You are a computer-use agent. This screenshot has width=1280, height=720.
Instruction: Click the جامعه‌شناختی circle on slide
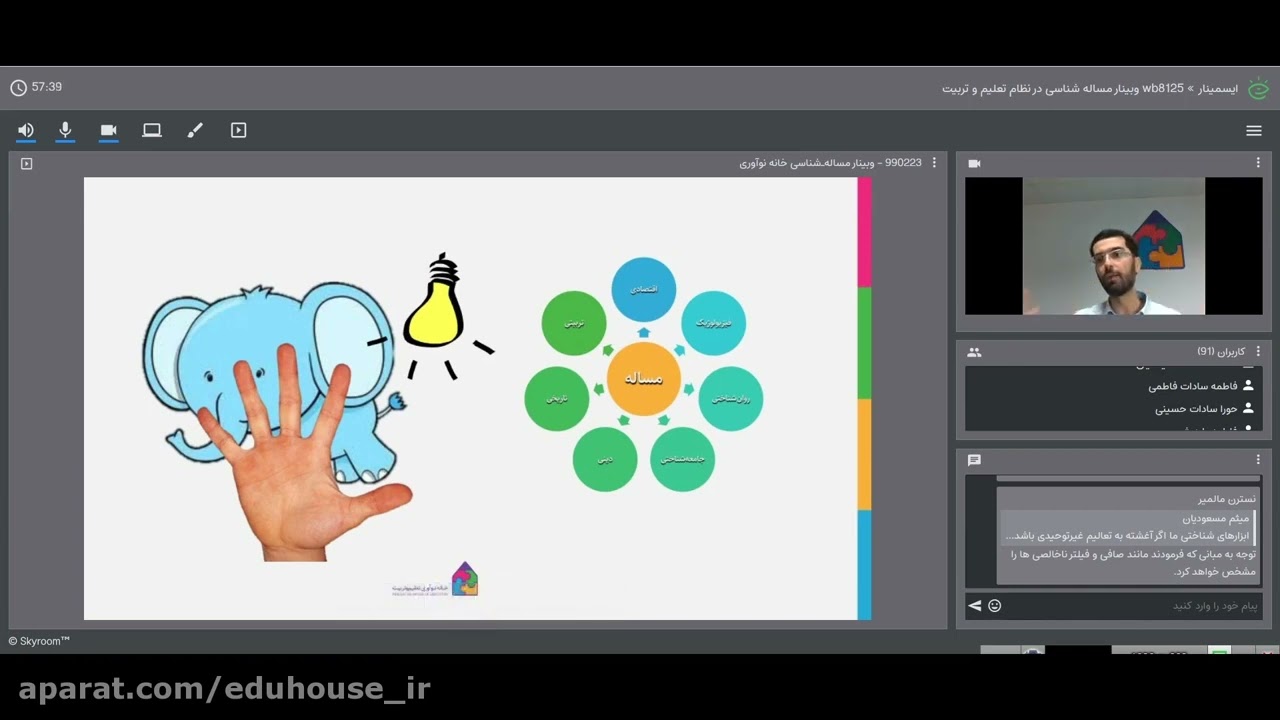682,459
